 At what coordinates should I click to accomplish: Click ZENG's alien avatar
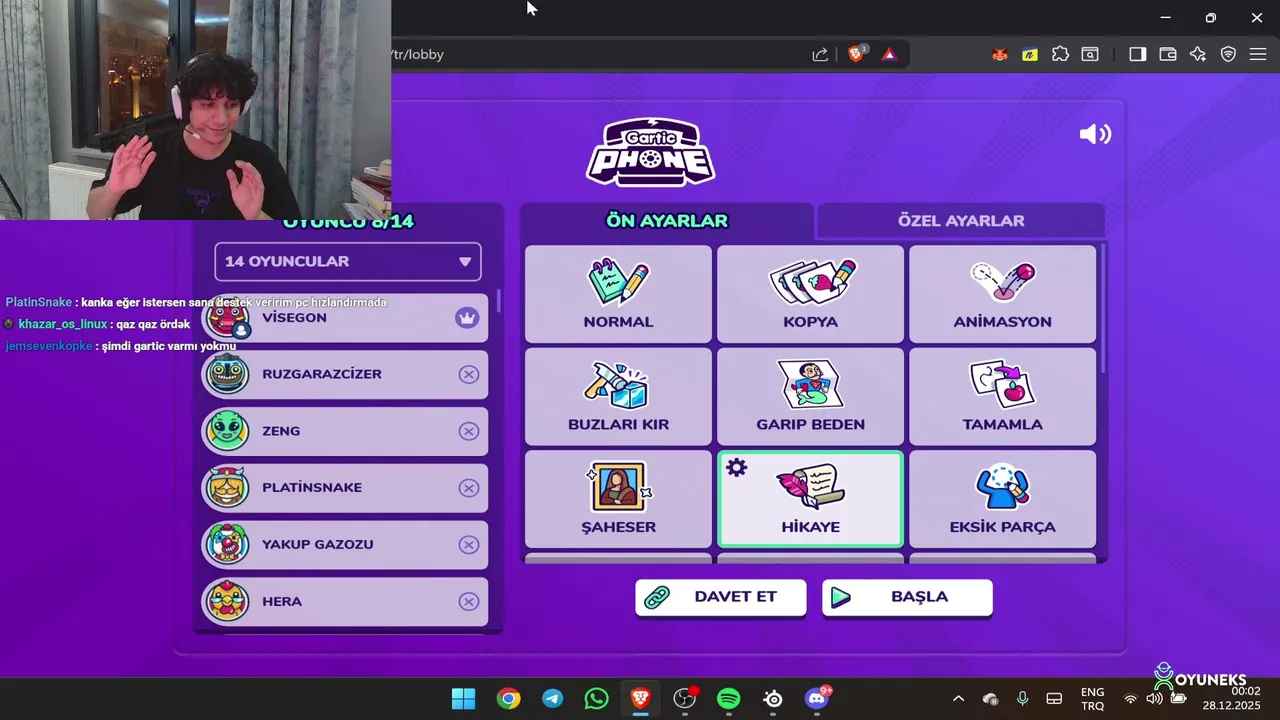point(227,431)
